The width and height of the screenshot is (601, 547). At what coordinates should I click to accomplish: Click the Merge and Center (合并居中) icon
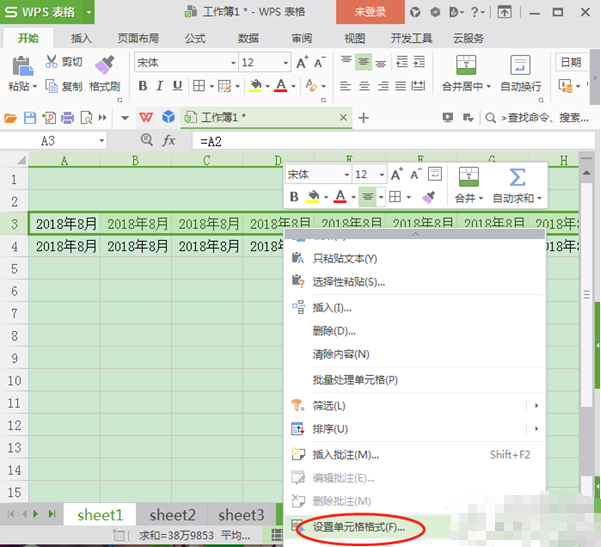pyautogui.click(x=466, y=65)
